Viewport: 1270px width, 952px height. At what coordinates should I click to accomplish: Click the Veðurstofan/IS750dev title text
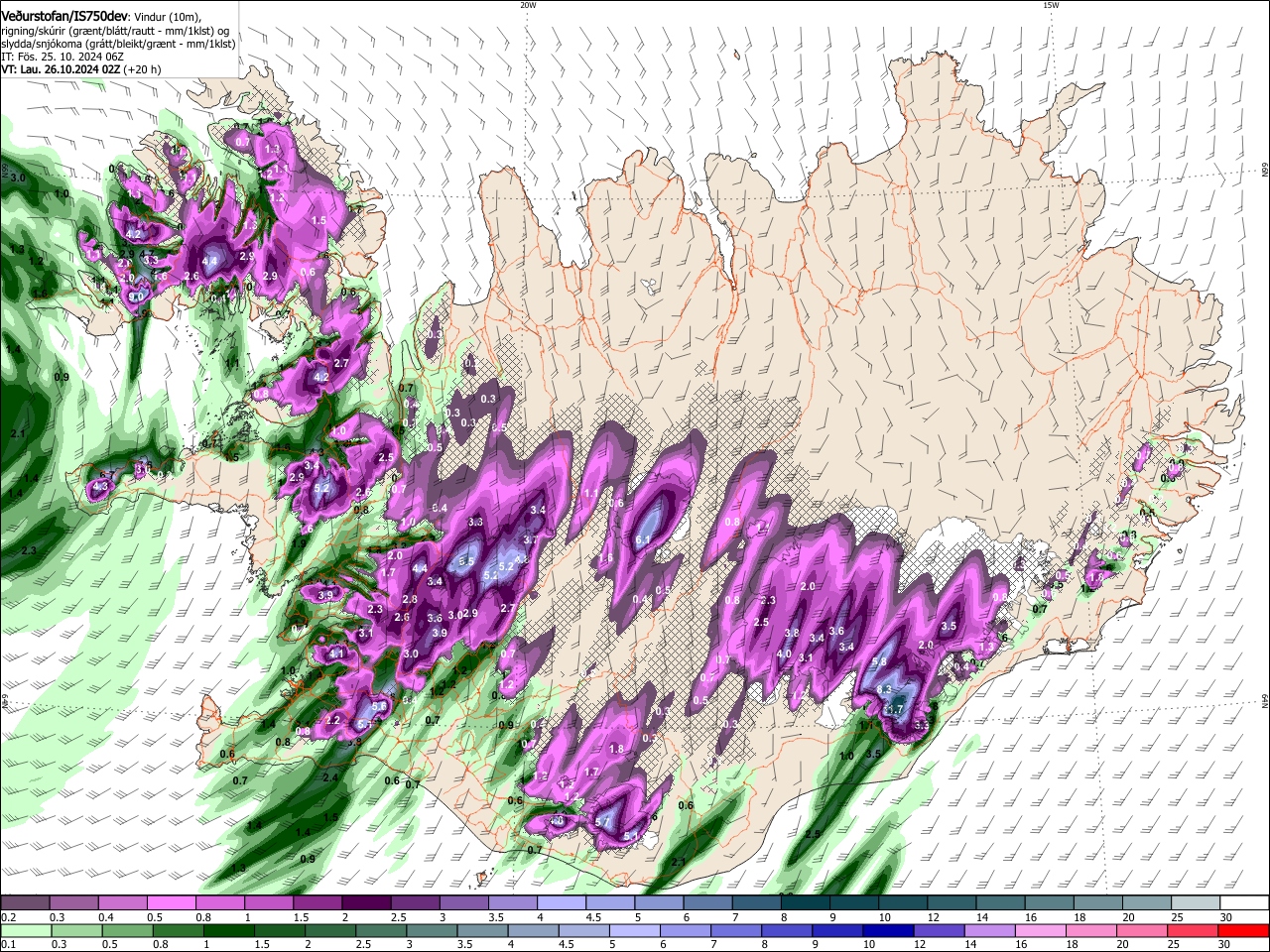pyautogui.click(x=64, y=16)
